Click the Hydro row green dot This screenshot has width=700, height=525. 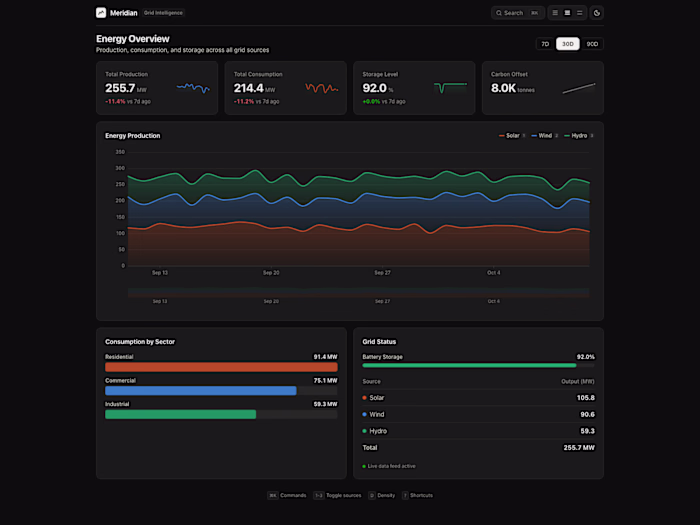pos(364,431)
